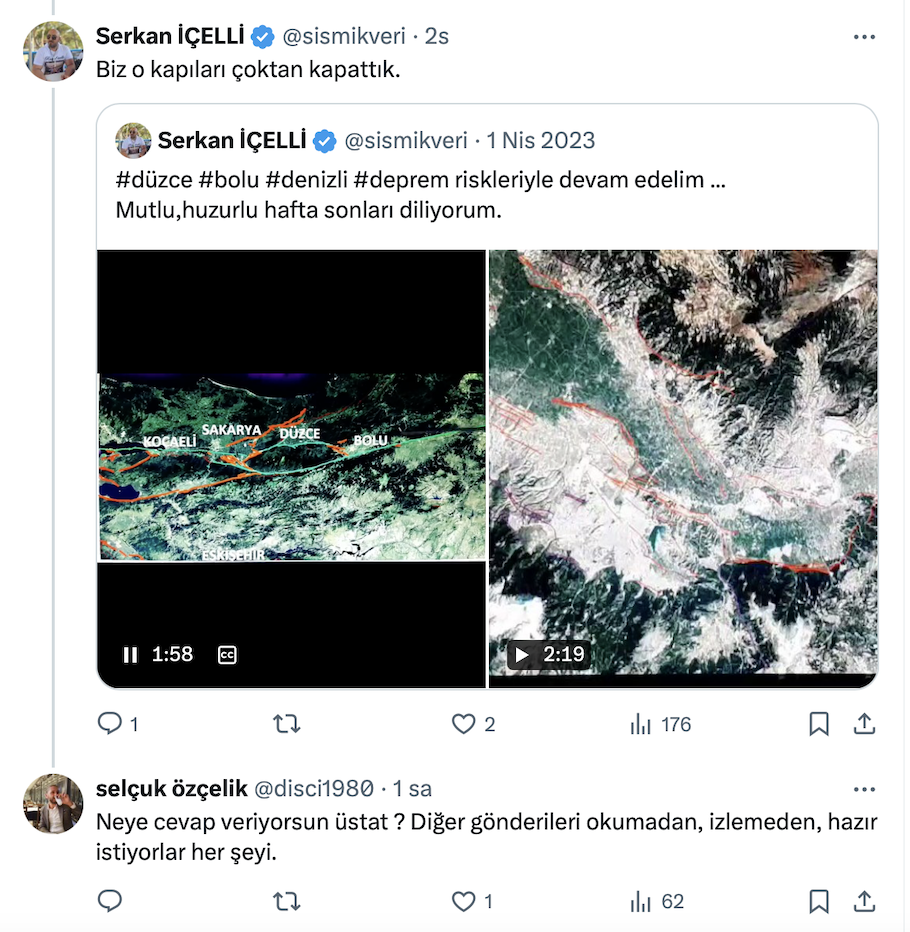Open the #denizli hashtag link
The height and width of the screenshot is (932, 910).
coord(309,183)
